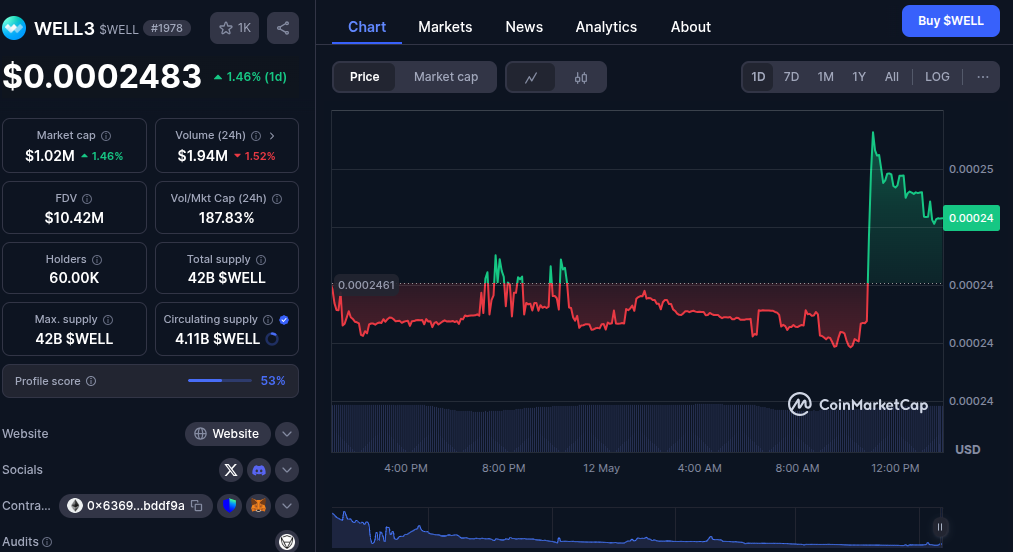Select the Market cap chart toggle
The image size is (1013, 552).
pos(446,77)
